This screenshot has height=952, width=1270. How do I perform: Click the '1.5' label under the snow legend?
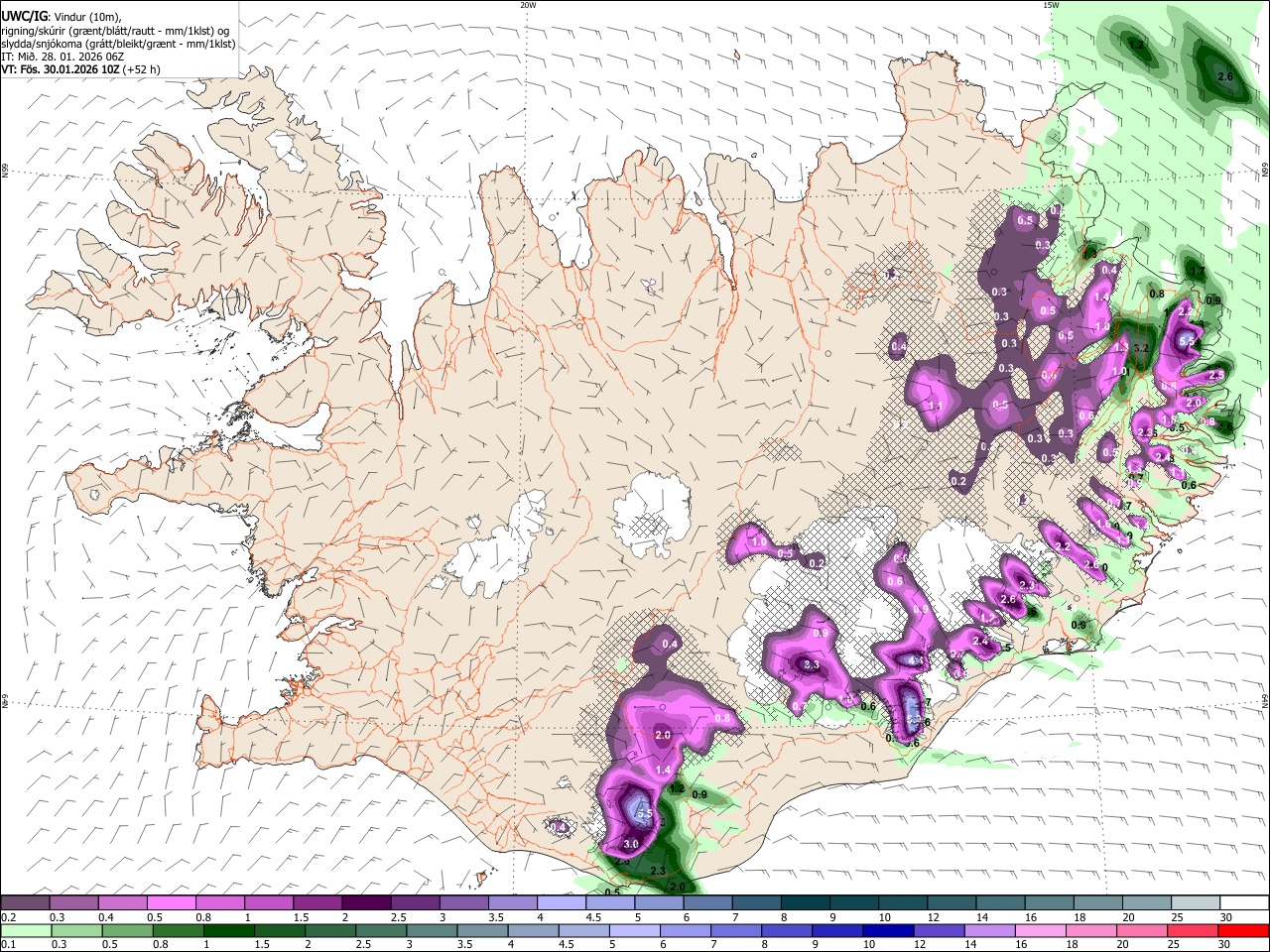coord(301,917)
